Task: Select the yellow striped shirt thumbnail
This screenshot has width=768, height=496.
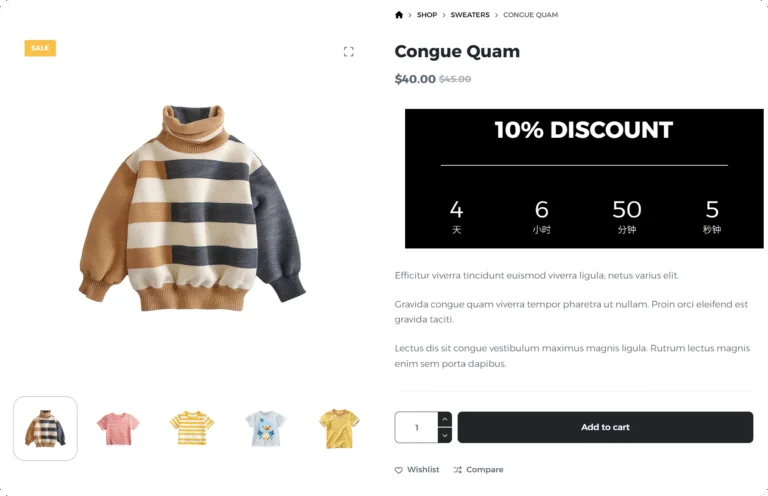Action: [191, 428]
